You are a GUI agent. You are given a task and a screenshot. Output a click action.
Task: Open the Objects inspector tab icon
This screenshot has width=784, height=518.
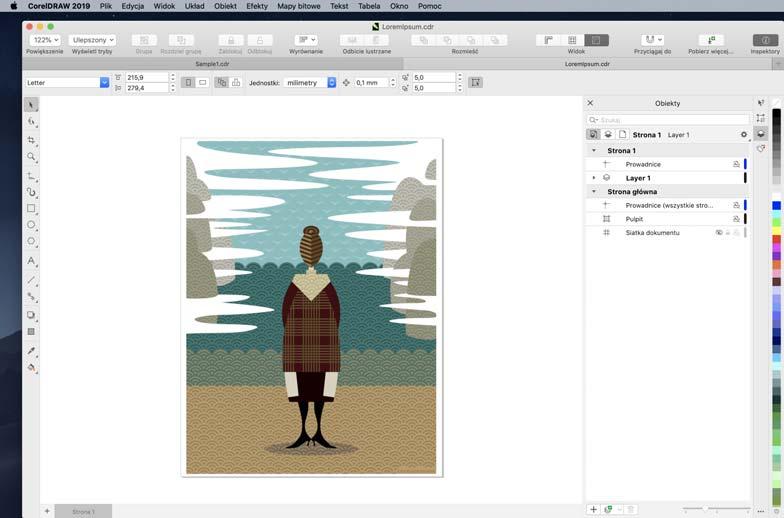point(760,134)
